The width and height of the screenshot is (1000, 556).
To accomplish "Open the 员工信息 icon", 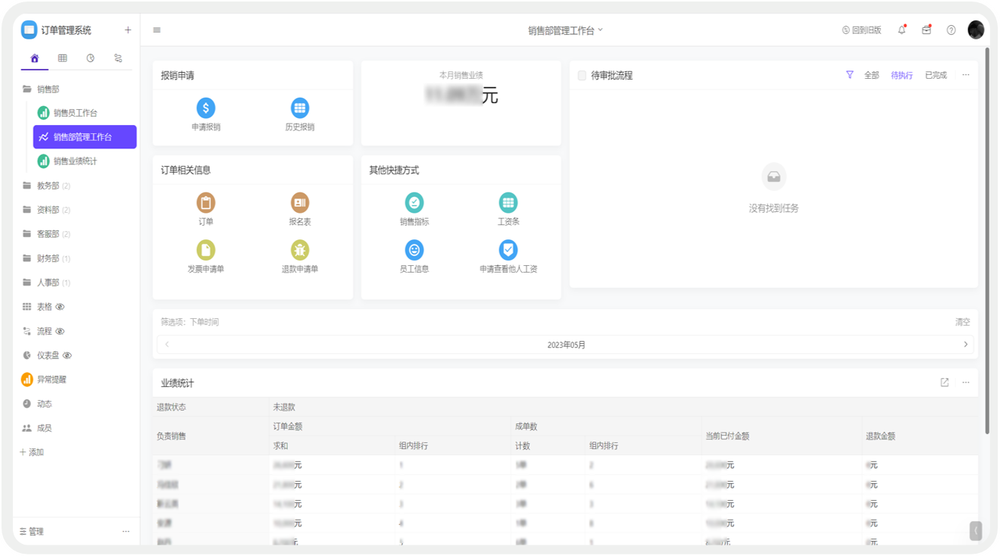I will click(x=414, y=250).
